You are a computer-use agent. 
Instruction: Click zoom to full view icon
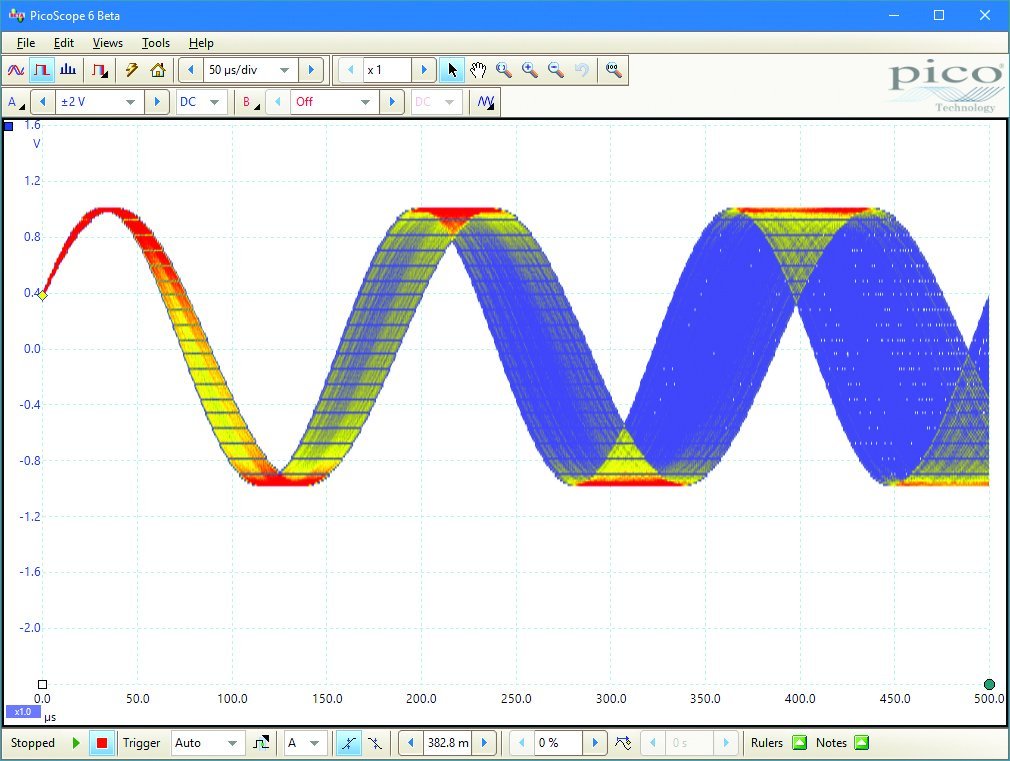point(613,70)
